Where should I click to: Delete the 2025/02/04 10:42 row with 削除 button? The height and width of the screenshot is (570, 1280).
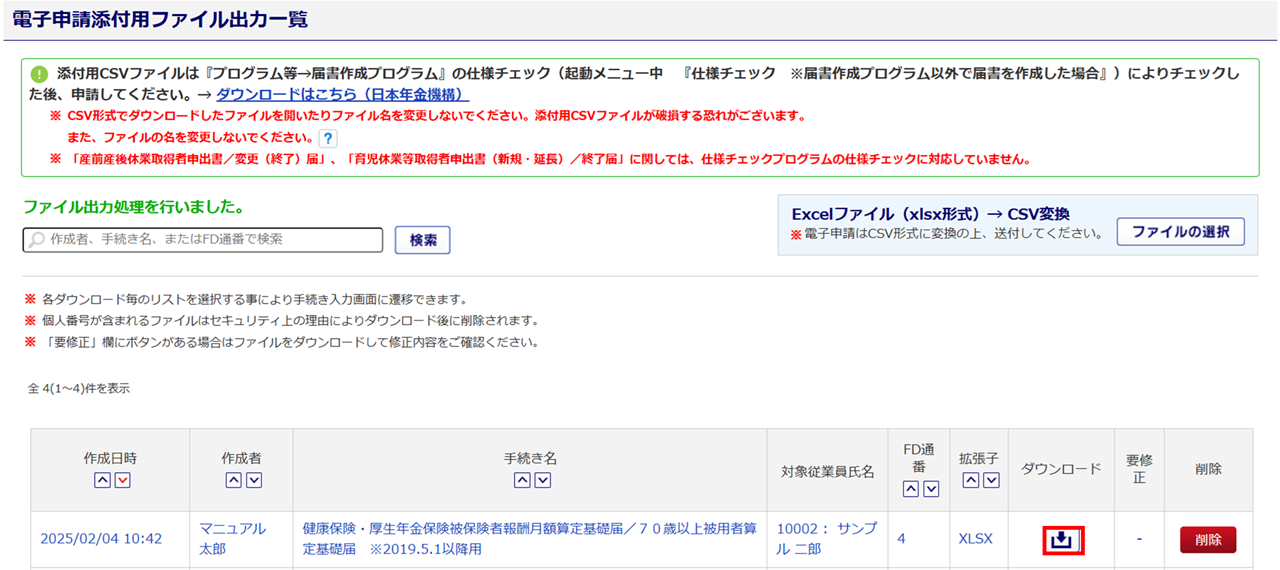1208,540
